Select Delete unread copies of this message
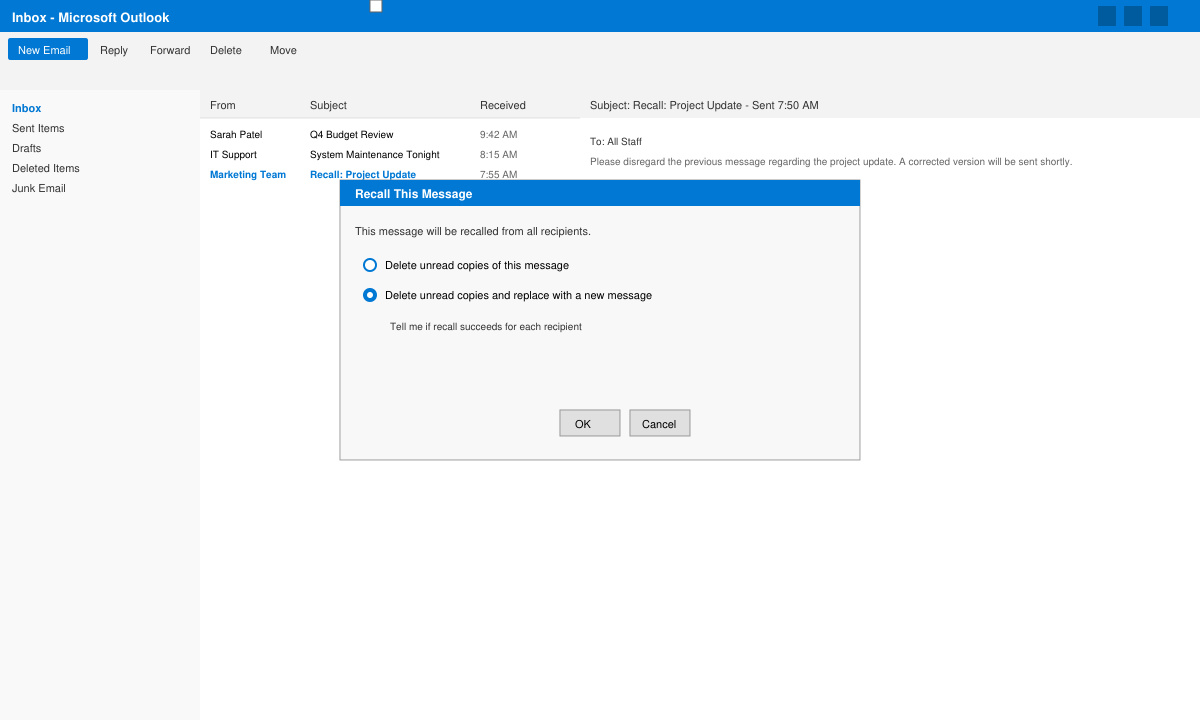This screenshot has width=1200, height=720. (x=370, y=265)
